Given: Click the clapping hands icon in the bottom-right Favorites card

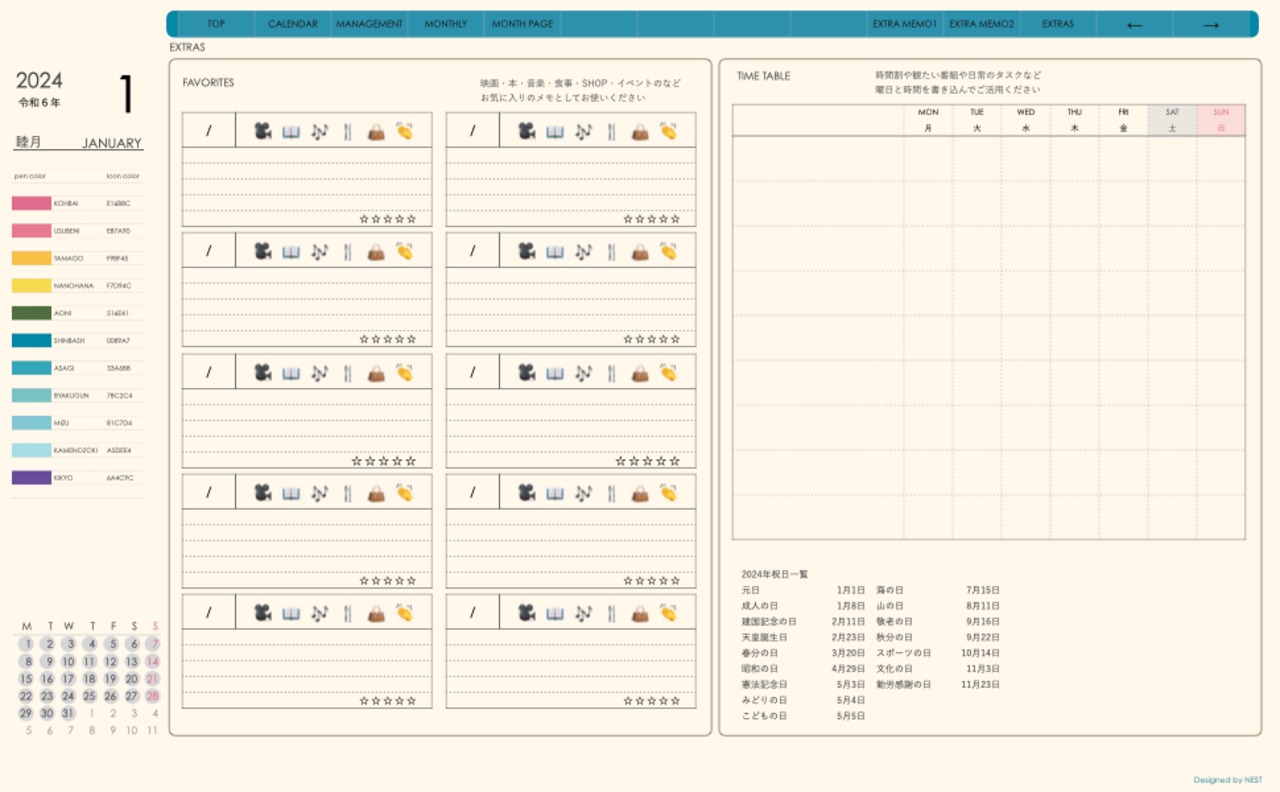Looking at the screenshot, I should [668, 613].
